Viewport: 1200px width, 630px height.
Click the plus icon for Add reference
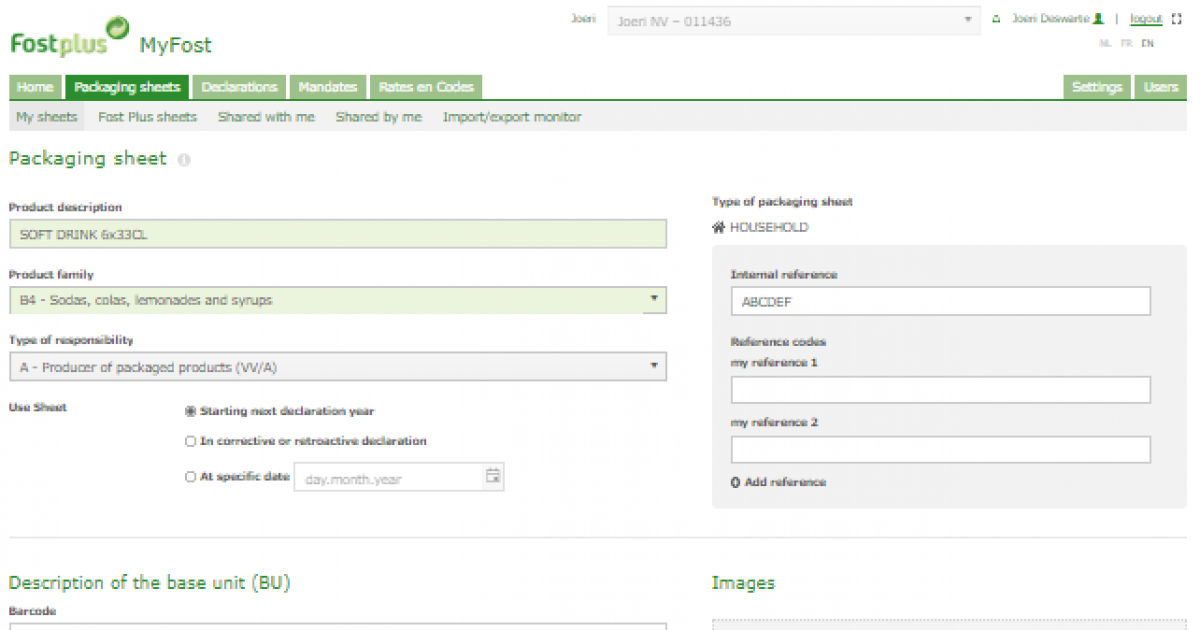[736, 482]
